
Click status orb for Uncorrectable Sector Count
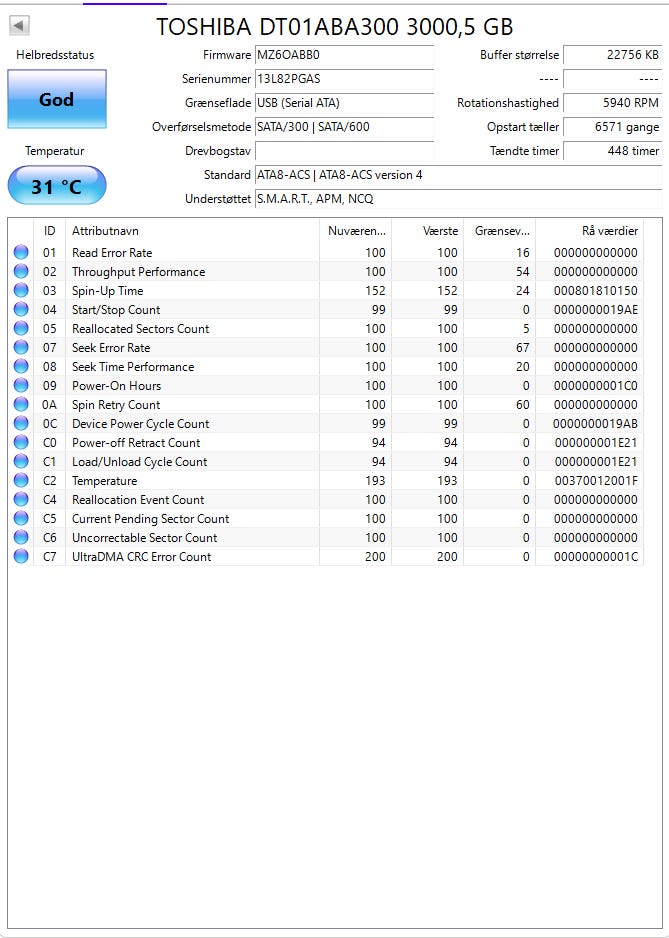[x=21, y=537]
